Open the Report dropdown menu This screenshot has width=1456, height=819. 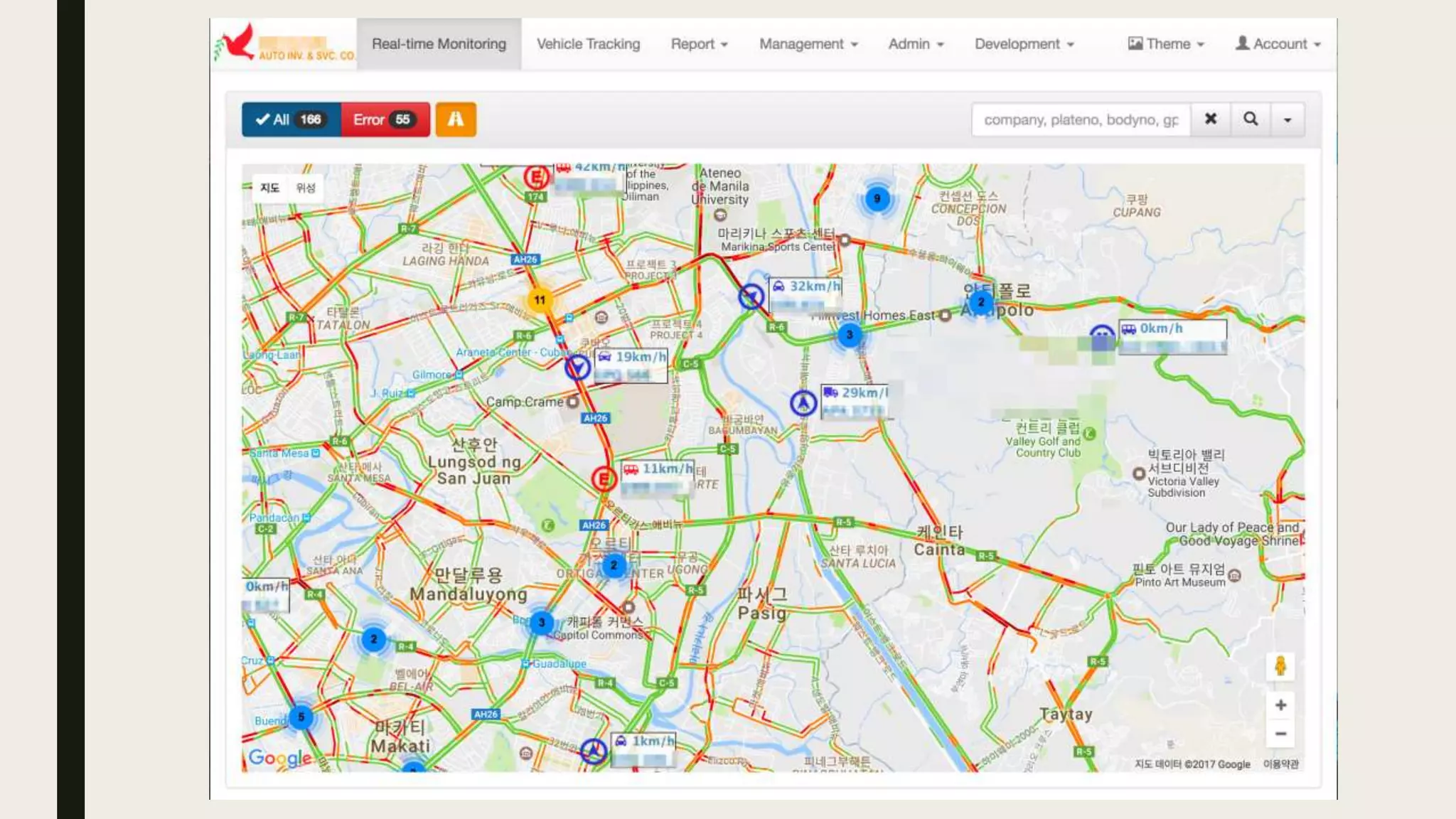pos(699,44)
